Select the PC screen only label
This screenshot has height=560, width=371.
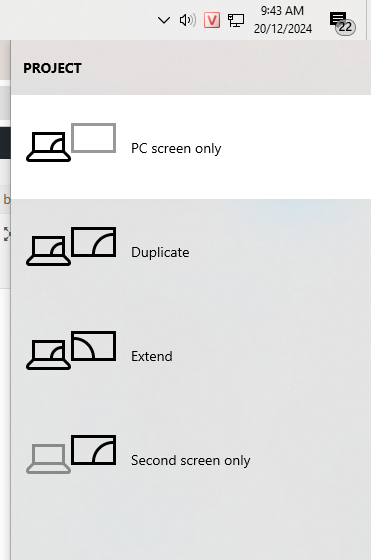[x=176, y=148]
